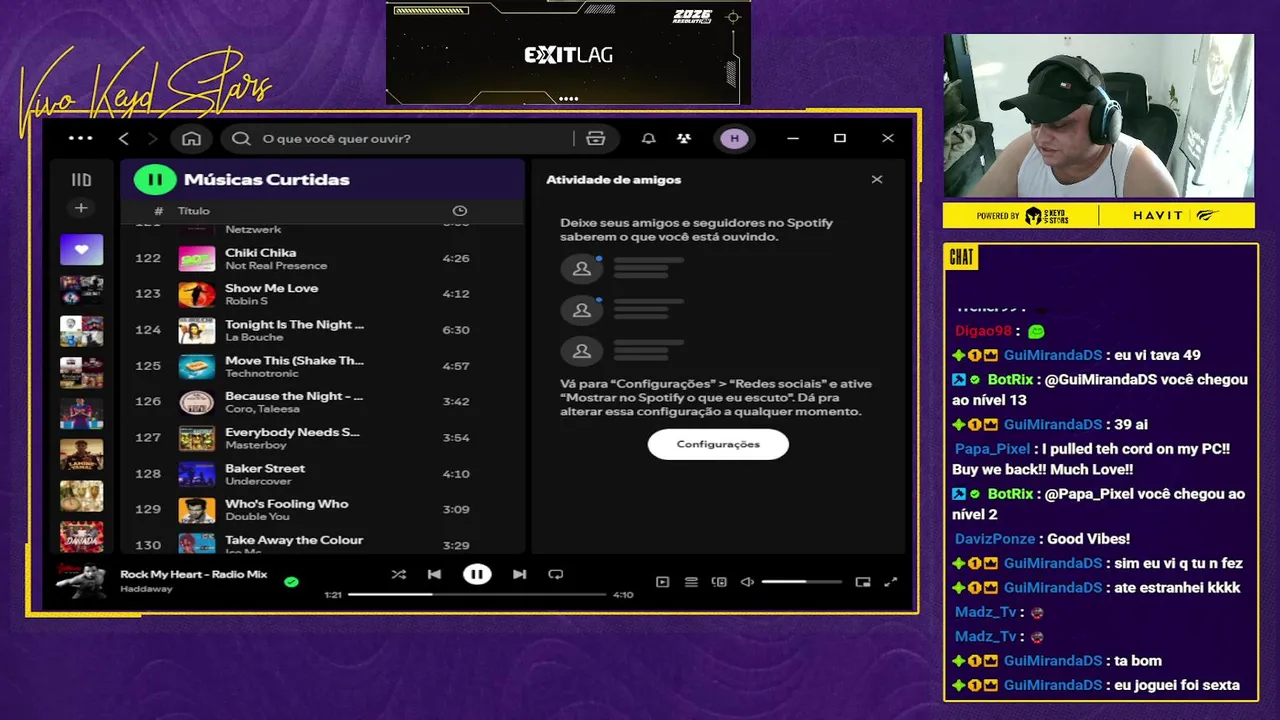This screenshot has height=720, width=1280.
Task: Open artist 'Technotronic'
Action: [260, 373]
